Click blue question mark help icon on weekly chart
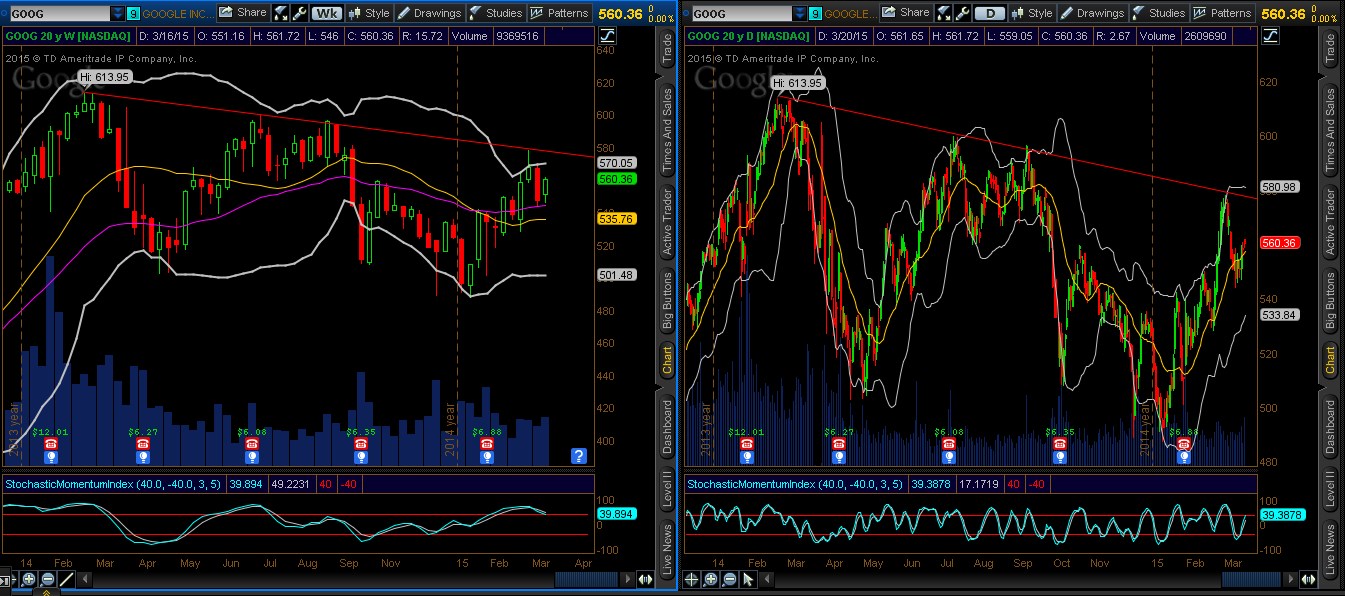This screenshot has width=1345, height=596. [x=578, y=456]
